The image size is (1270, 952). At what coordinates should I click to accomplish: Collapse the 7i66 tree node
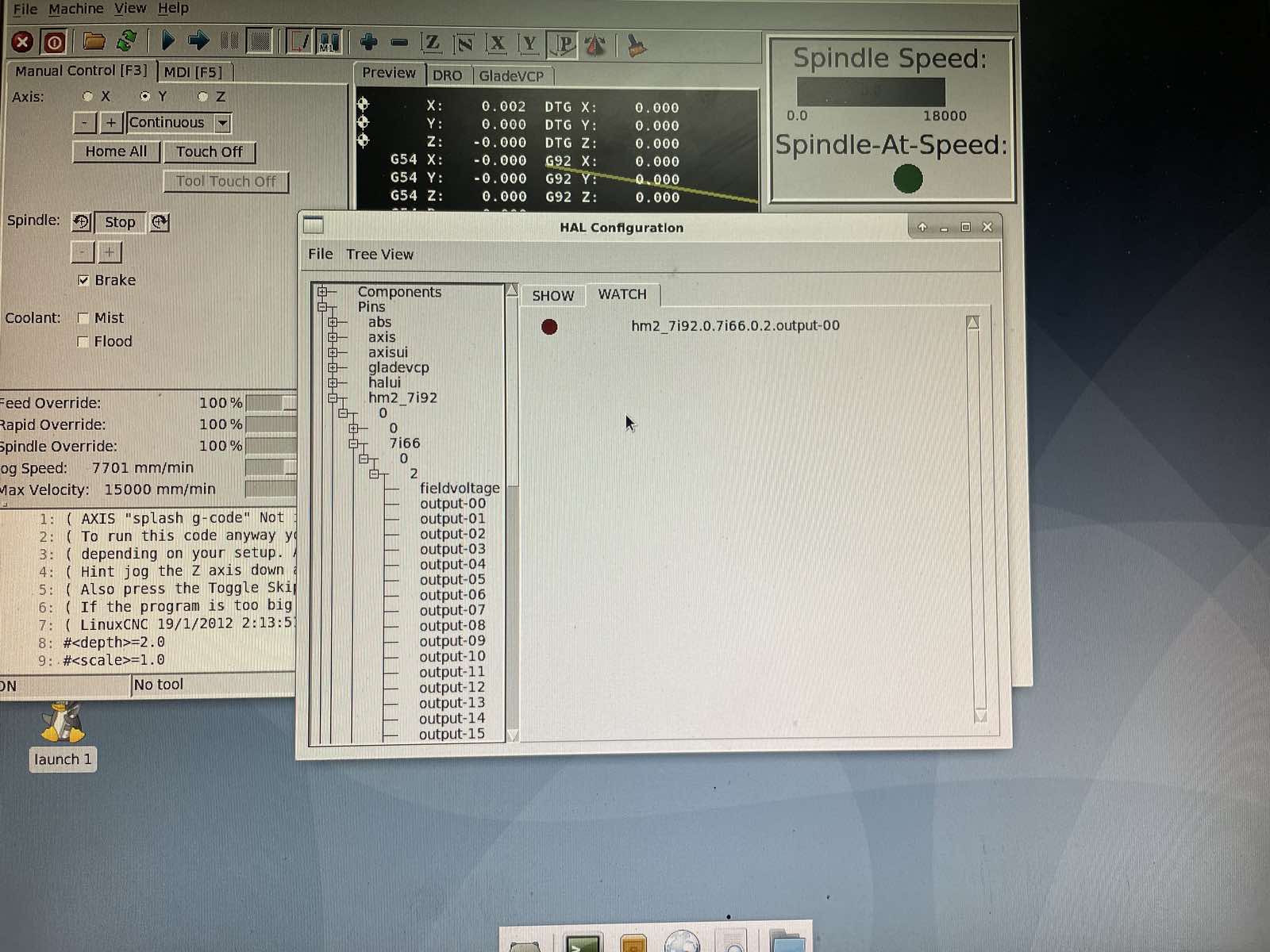point(354,443)
